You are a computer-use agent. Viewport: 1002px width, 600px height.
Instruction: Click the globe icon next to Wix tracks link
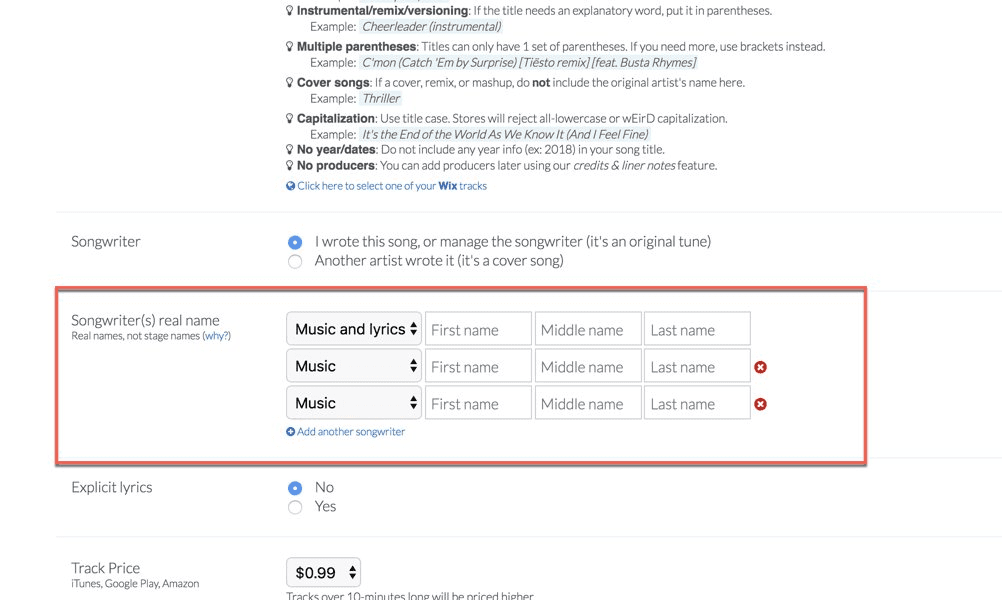[x=291, y=186]
